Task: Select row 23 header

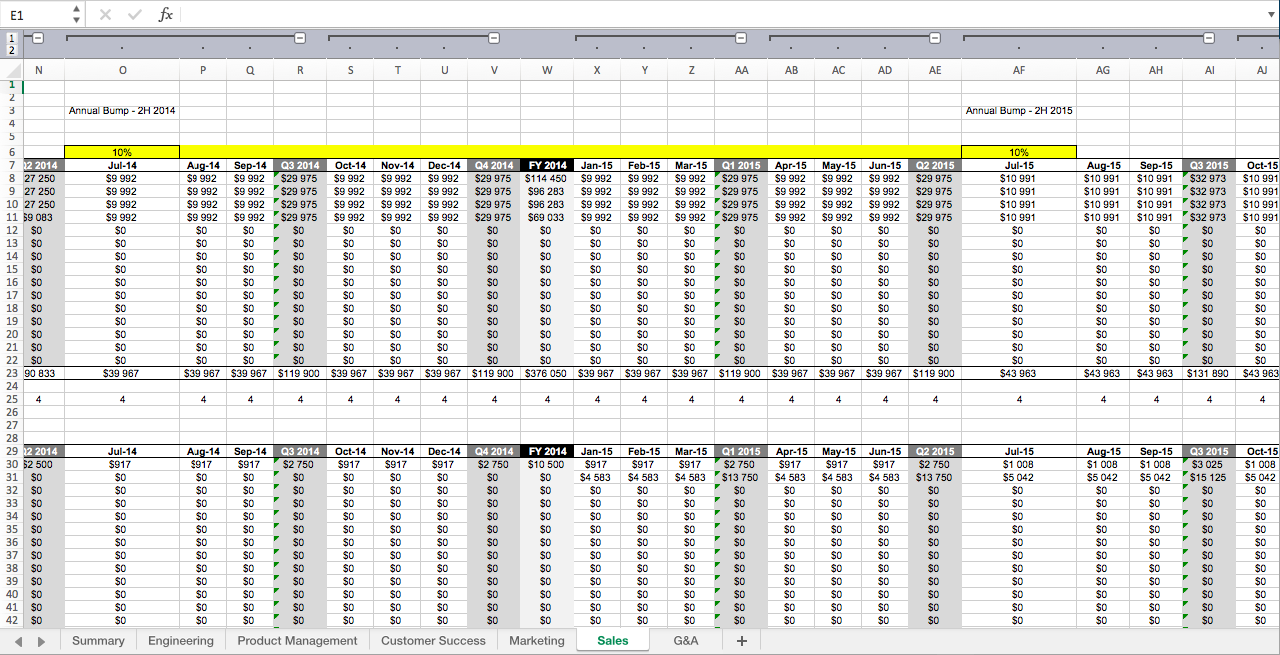Action: pos(11,373)
